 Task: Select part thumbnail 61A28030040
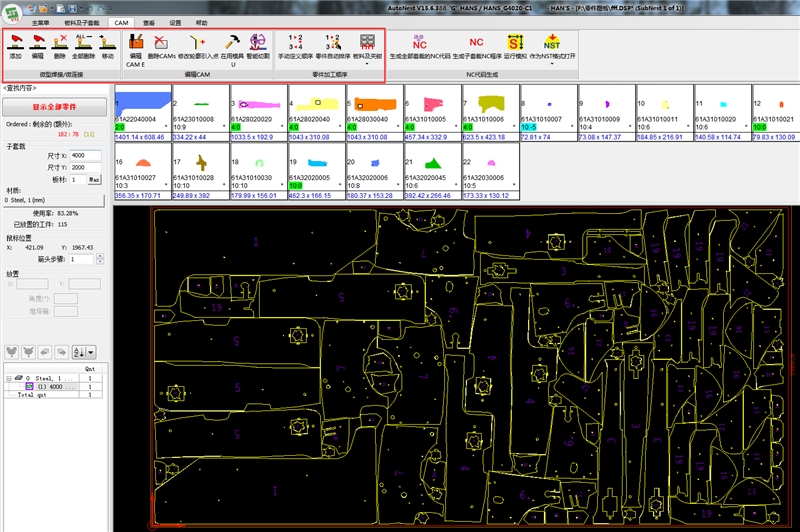374,112
